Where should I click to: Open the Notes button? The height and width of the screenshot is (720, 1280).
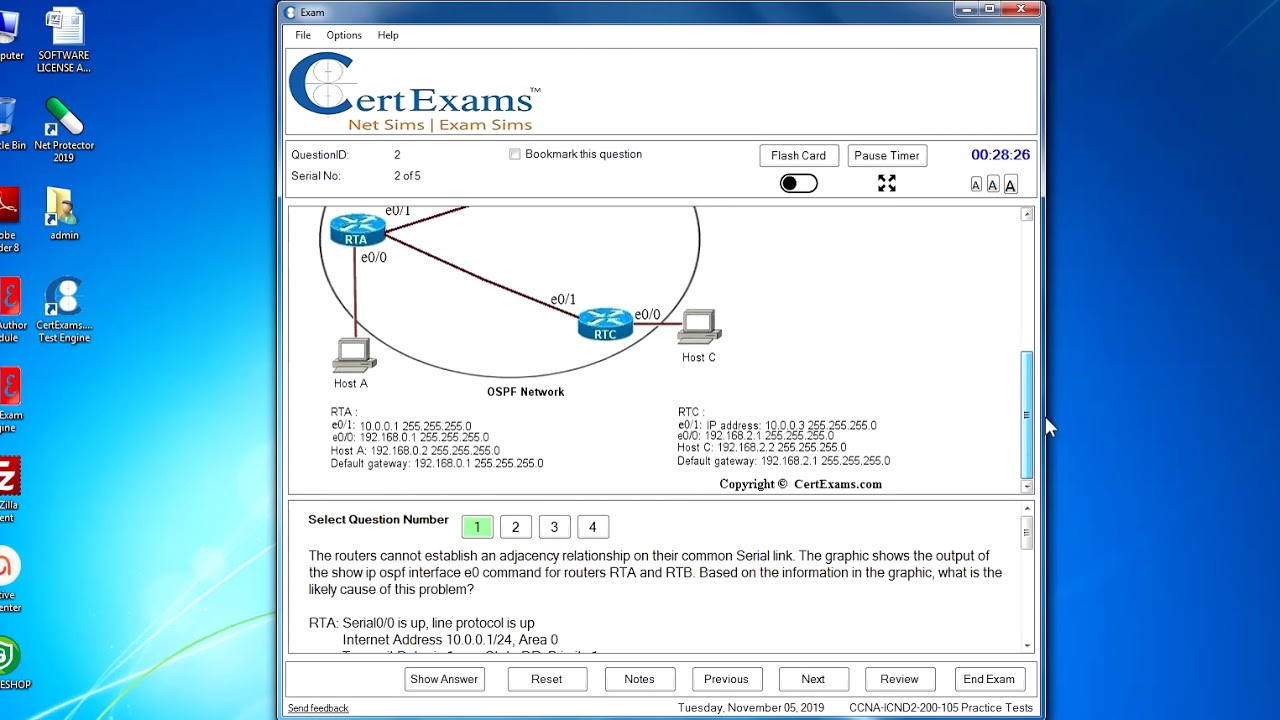[639, 679]
